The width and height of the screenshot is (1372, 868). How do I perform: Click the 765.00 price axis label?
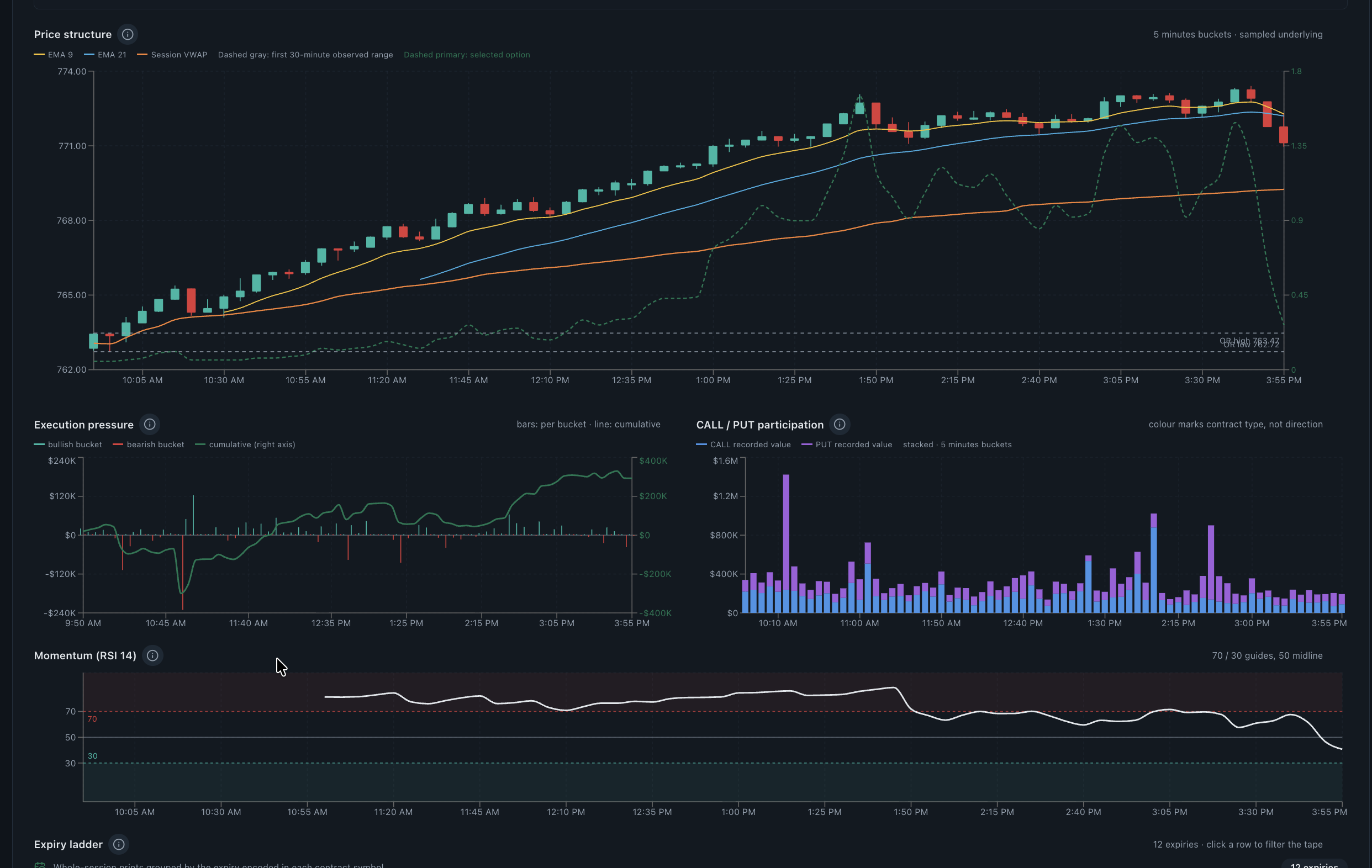tap(72, 295)
